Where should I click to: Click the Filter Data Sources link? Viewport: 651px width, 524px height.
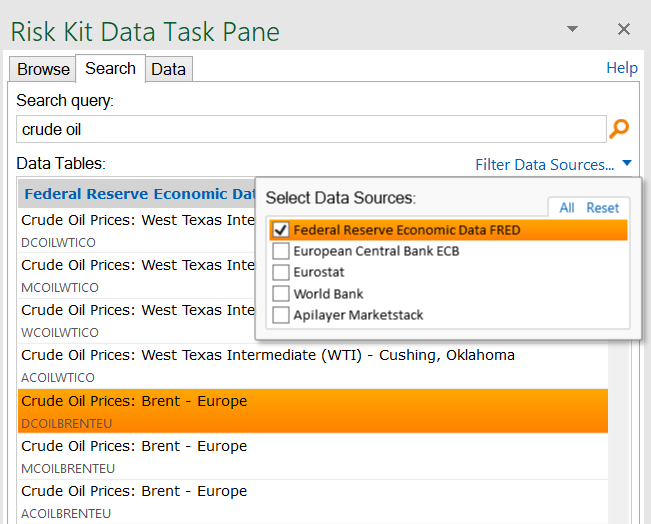(544, 164)
